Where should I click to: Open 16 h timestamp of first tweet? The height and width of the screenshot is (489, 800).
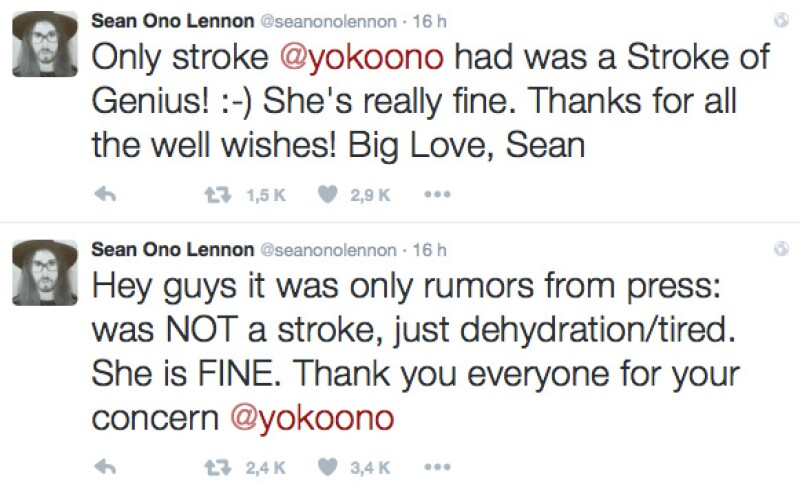coord(430,21)
